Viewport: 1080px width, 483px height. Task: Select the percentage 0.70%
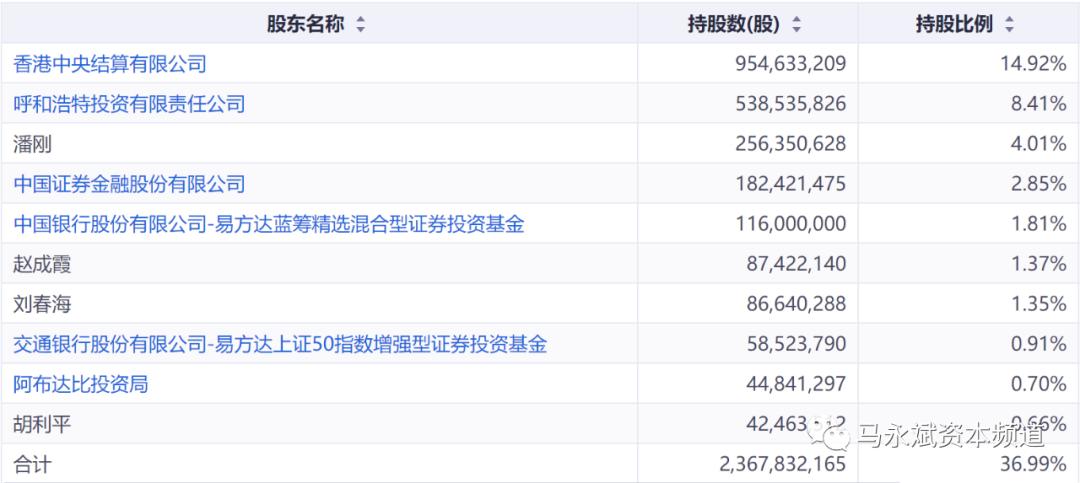tap(1037, 384)
